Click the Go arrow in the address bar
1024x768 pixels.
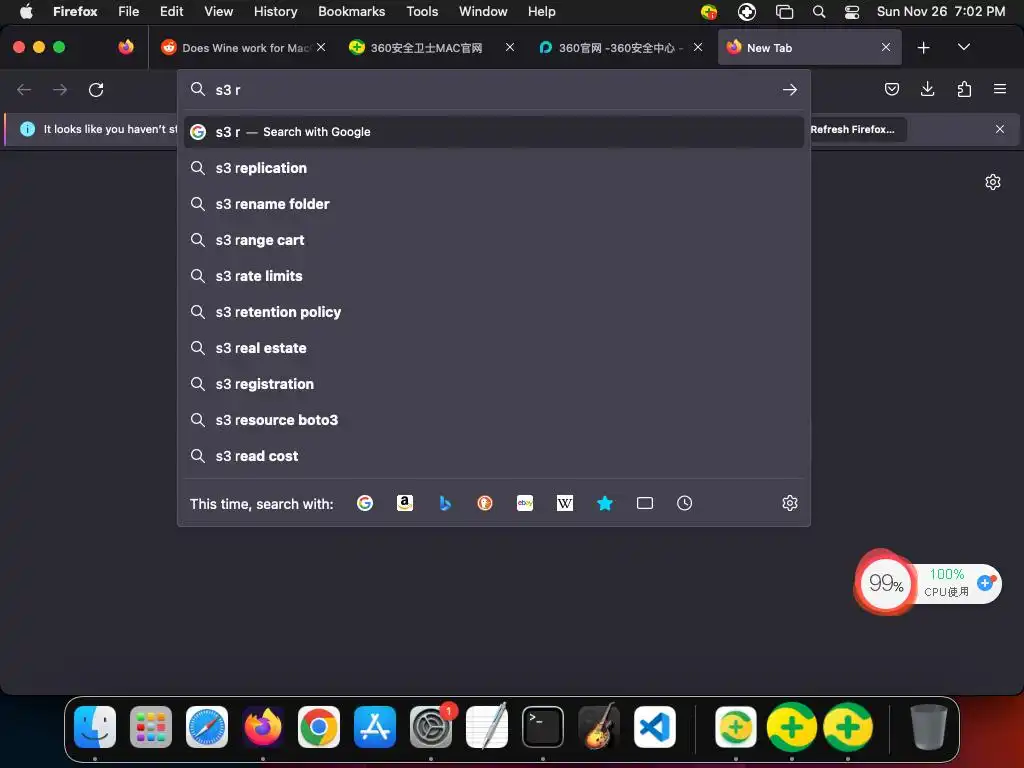point(790,89)
